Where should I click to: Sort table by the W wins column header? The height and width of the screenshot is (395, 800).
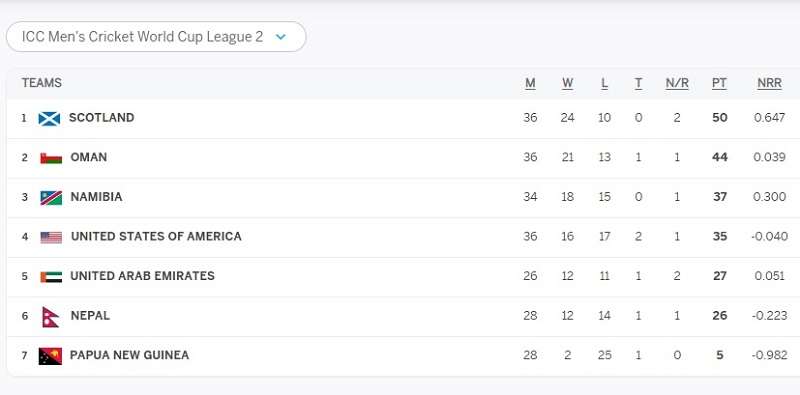tap(567, 83)
